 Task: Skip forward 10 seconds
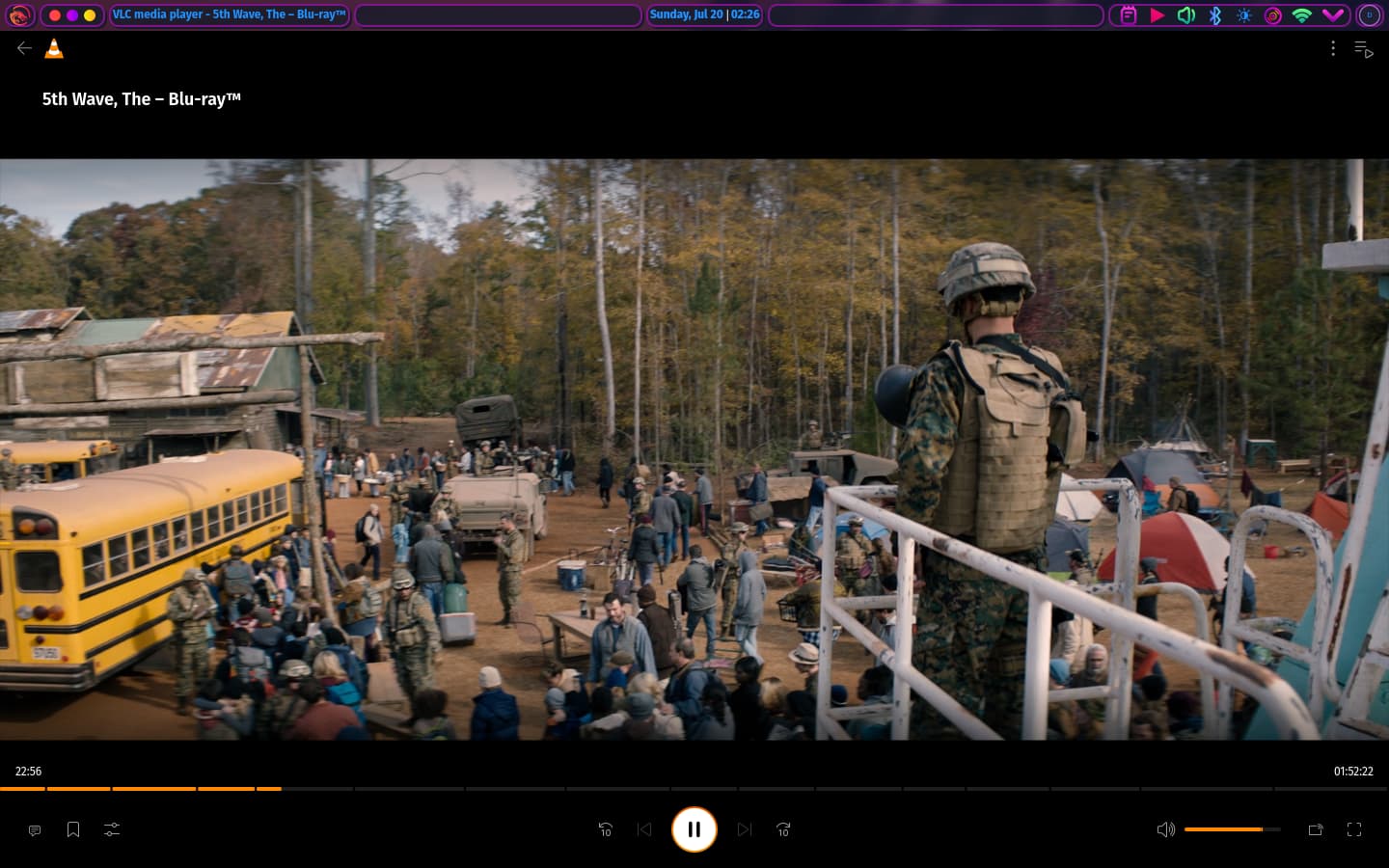point(783,829)
